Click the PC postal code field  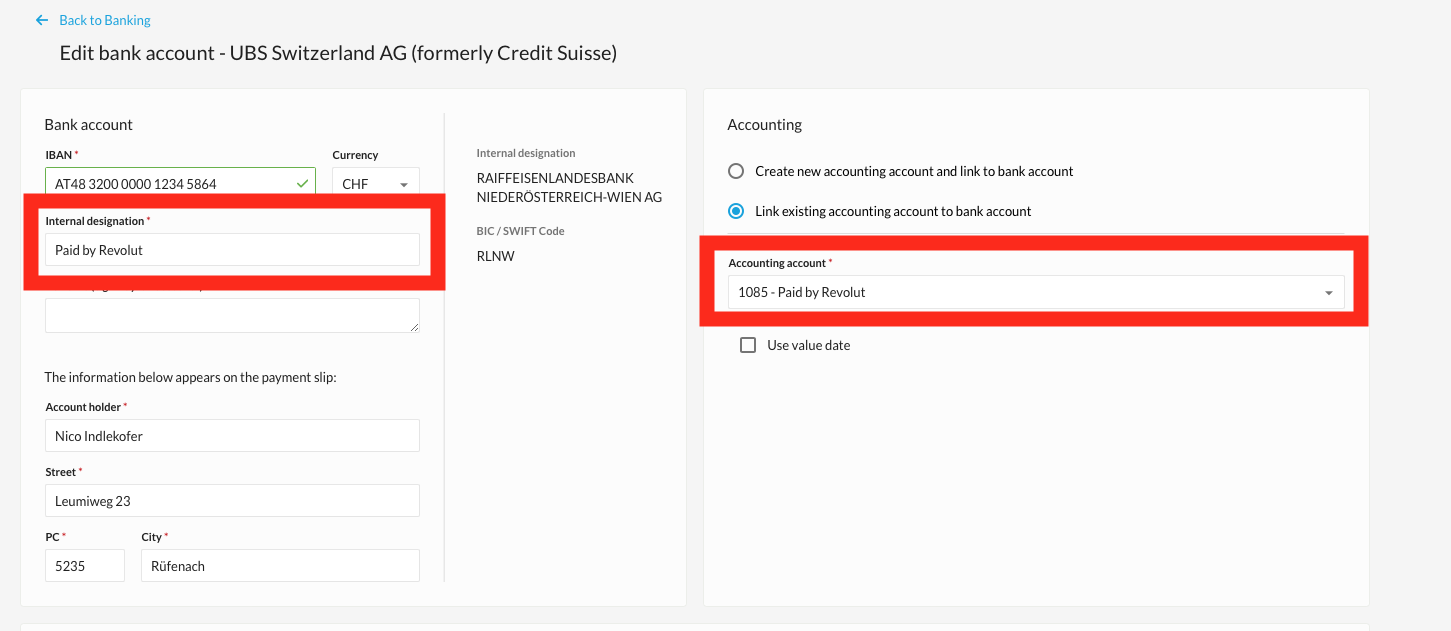click(84, 566)
